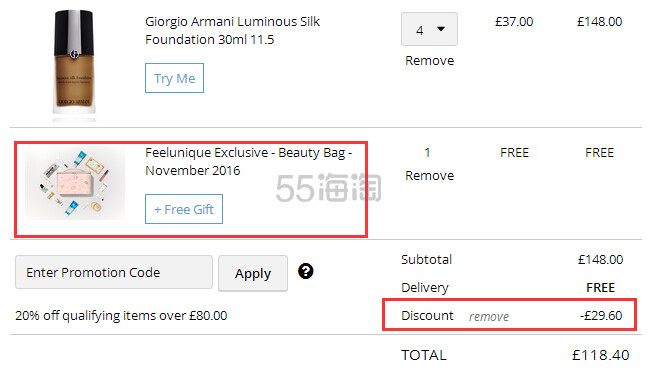Remove the Giorgio Armani foundation from basket
This screenshot has height=376, width=657.
pyautogui.click(x=429, y=61)
